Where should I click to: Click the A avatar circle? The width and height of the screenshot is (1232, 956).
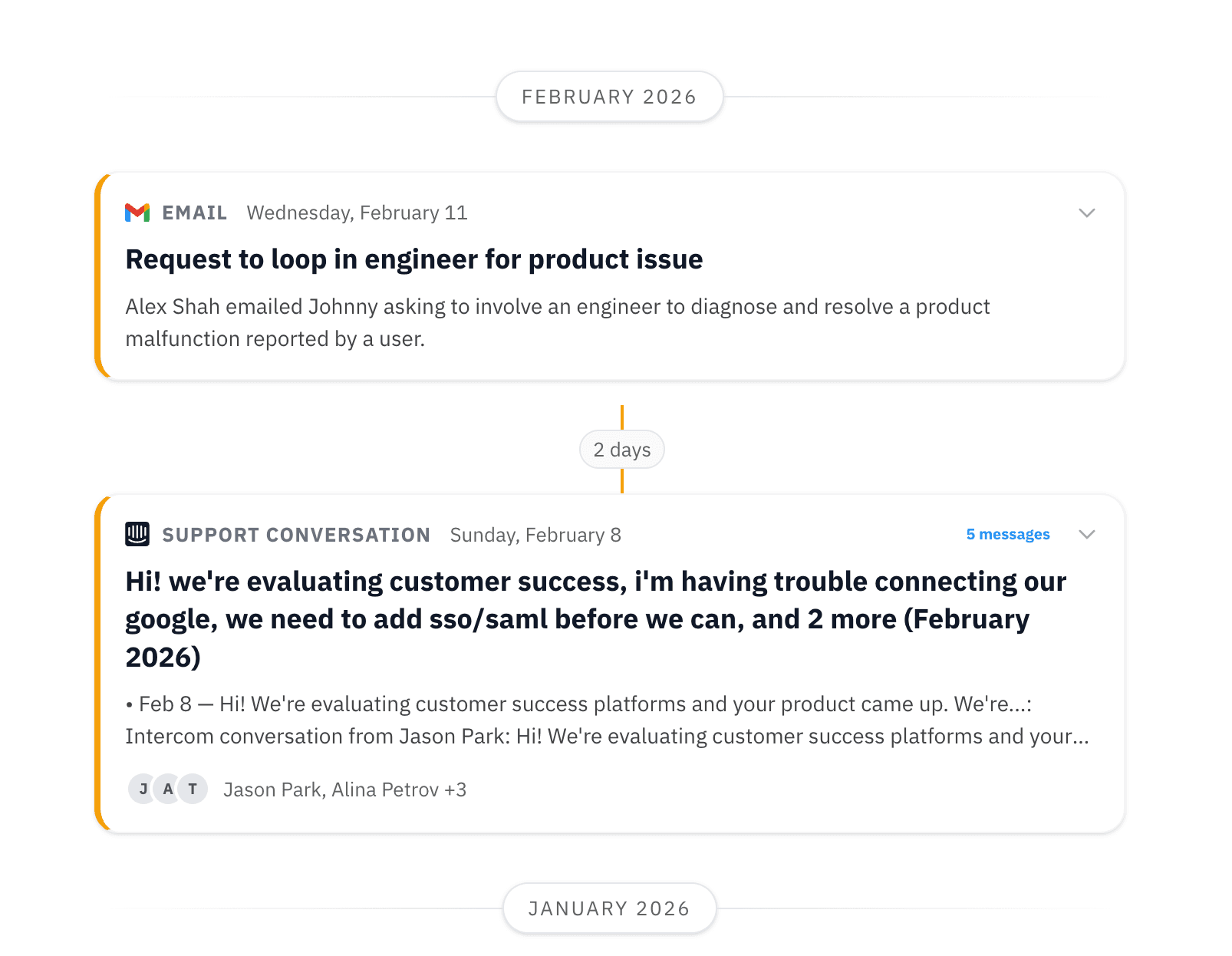pos(168,789)
